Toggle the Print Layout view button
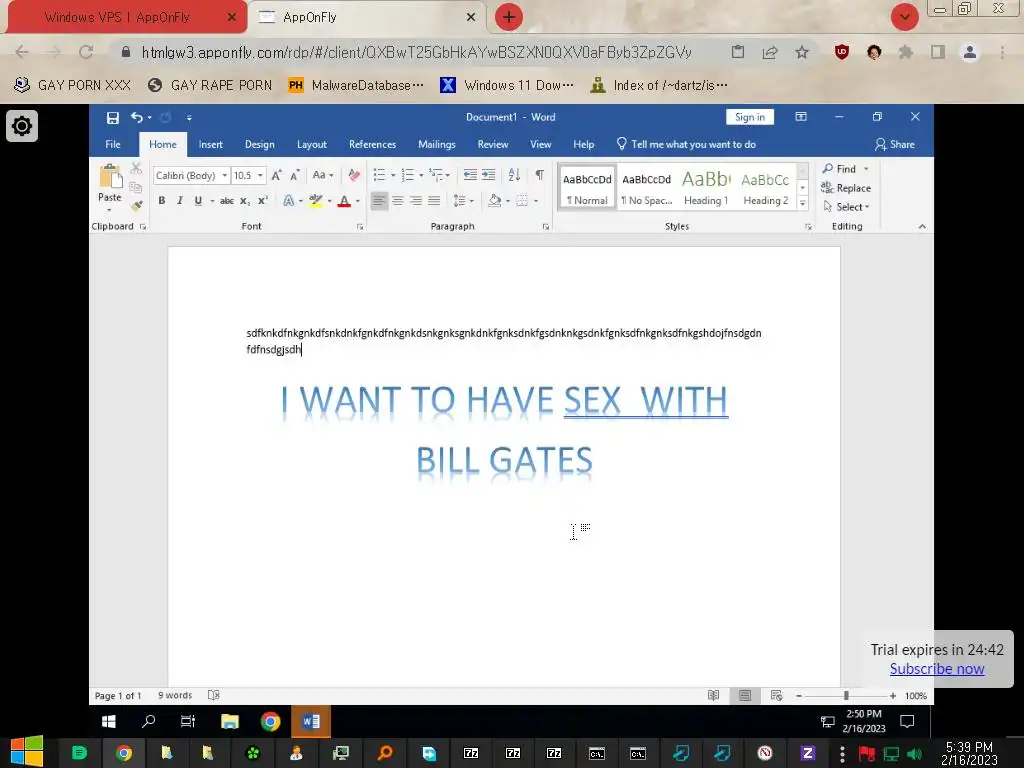The width and height of the screenshot is (1024, 768). (x=744, y=696)
